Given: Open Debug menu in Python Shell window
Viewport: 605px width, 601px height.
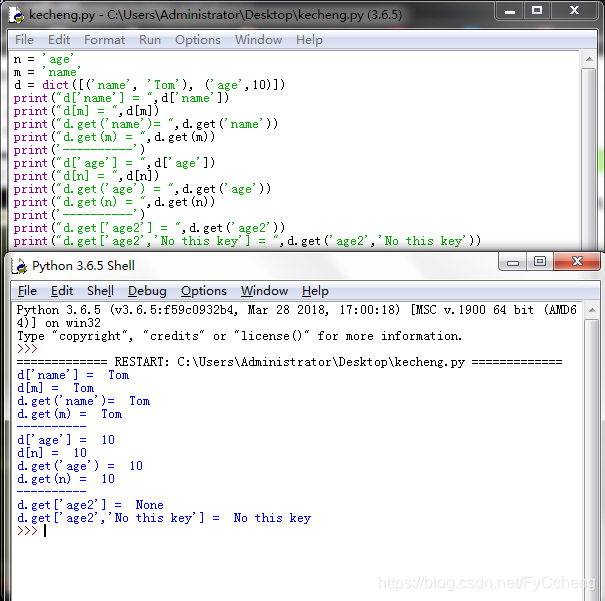Looking at the screenshot, I should tap(147, 291).
